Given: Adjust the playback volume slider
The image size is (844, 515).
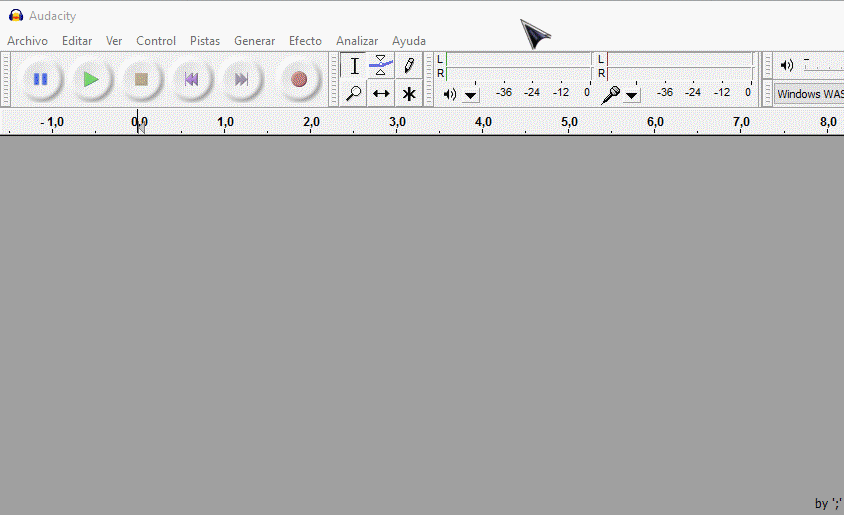Looking at the screenshot, I should (x=824, y=65).
